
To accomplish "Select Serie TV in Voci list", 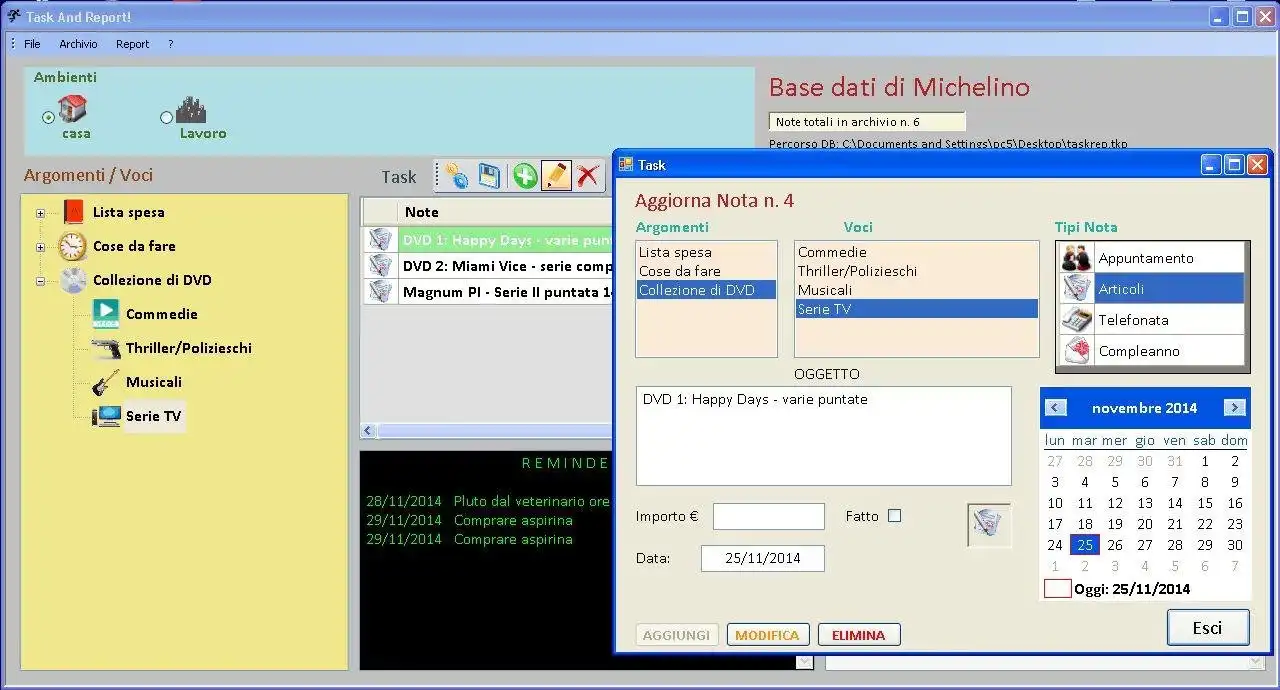I will coord(917,309).
